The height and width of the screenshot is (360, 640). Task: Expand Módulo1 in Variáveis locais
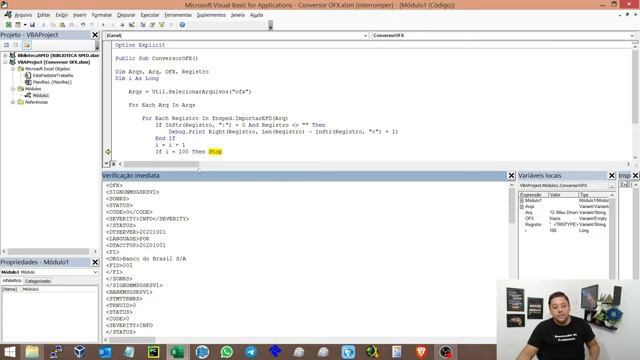(522, 201)
